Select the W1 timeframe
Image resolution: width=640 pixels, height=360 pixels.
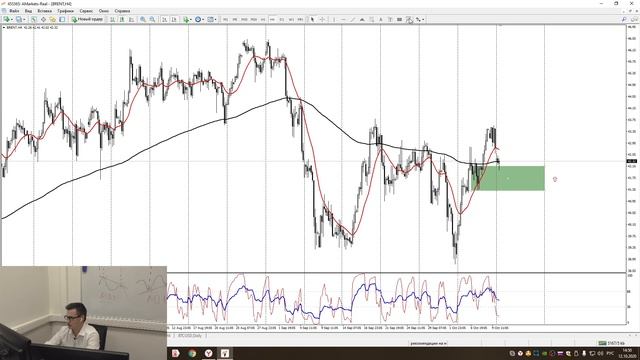point(291,19)
